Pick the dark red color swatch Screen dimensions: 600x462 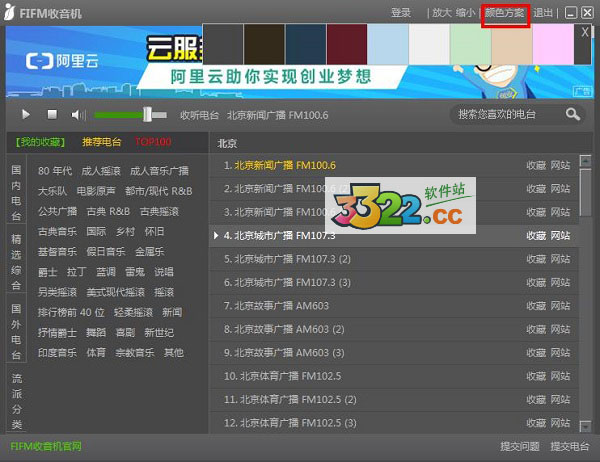tap(346, 47)
